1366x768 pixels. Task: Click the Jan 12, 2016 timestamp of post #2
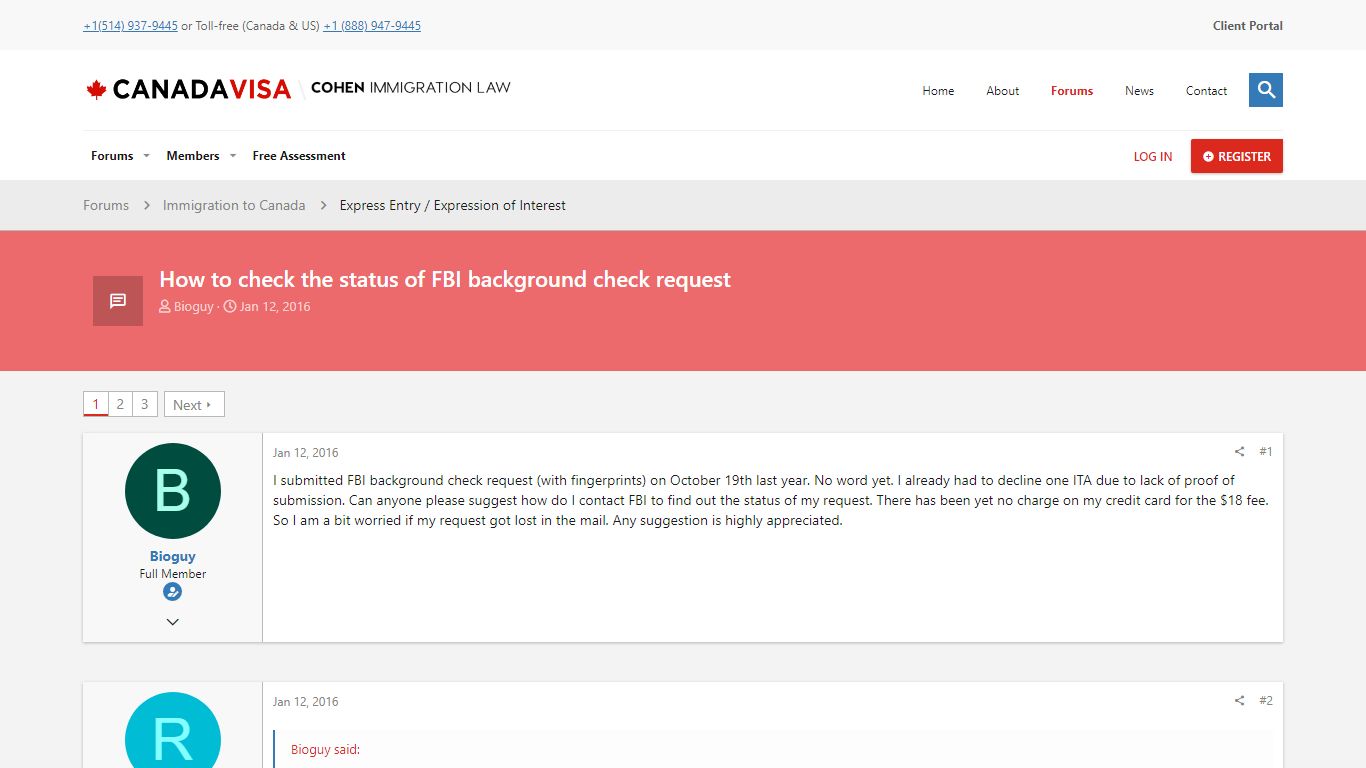point(306,702)
